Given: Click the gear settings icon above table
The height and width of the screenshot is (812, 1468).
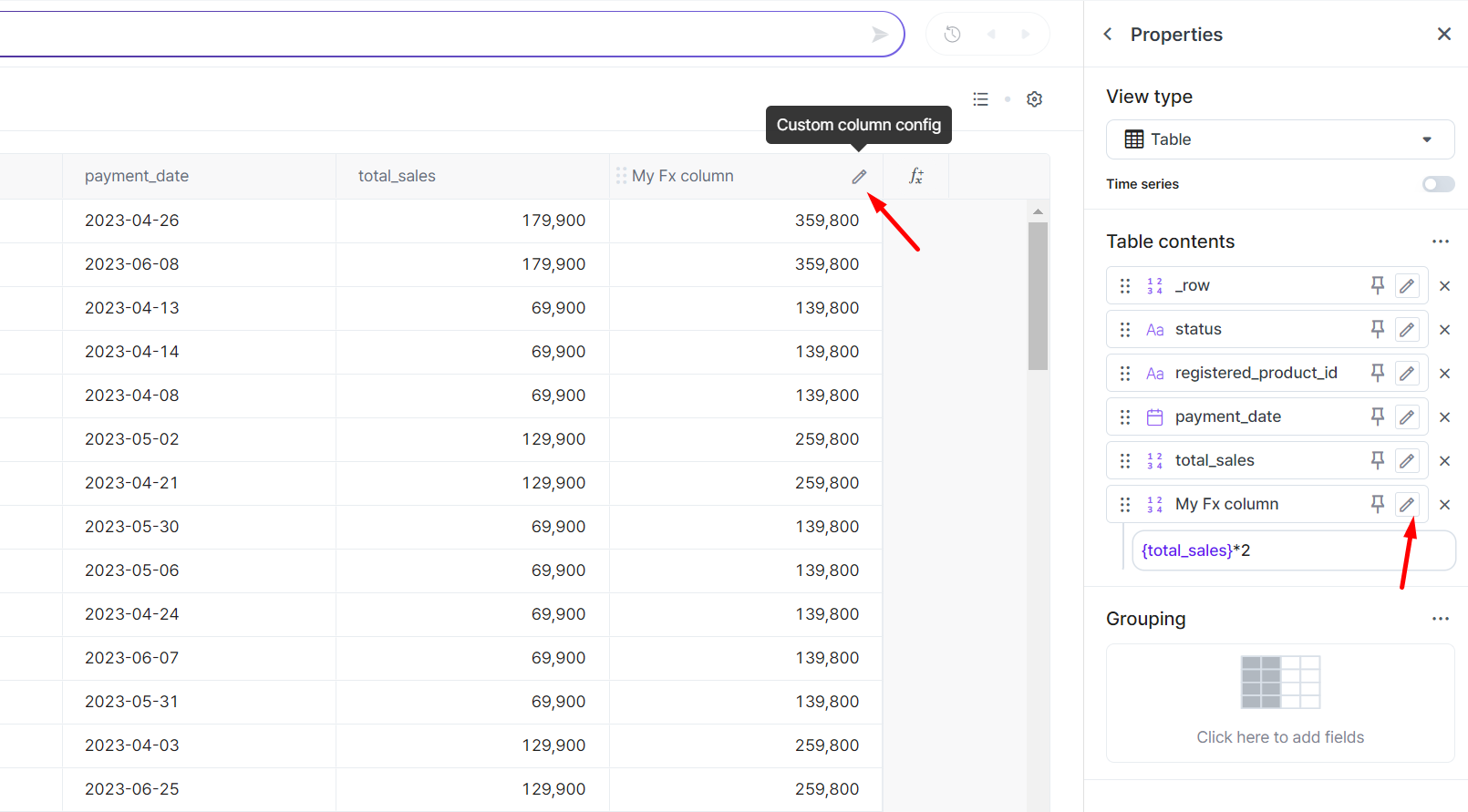Looking at the screenshot, I should point(1034,99).
